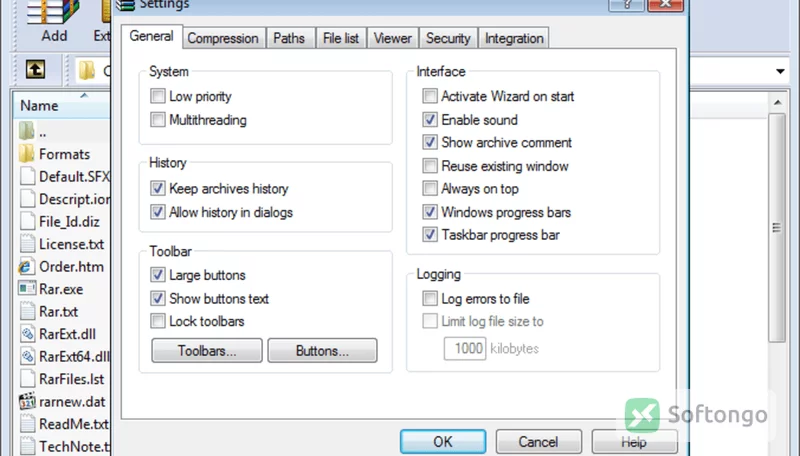Click the Default.SFX file icon

(27, 176)
